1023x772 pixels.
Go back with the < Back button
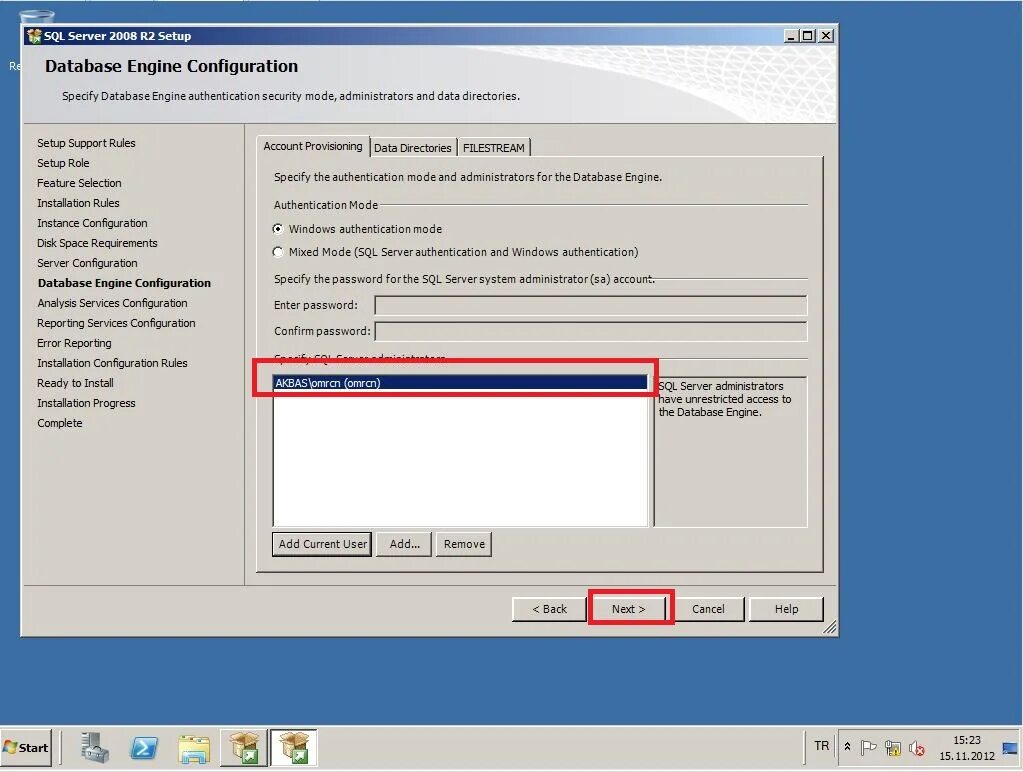[549, 609]
